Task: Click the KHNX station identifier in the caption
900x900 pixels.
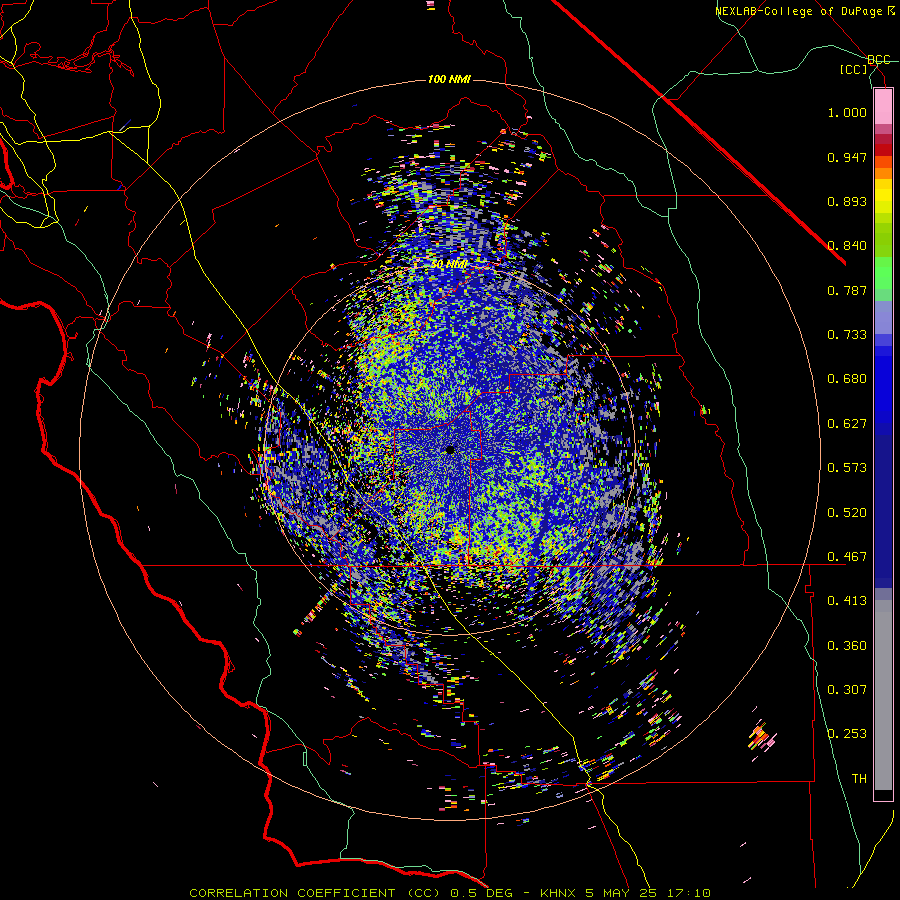Action: 560,893
